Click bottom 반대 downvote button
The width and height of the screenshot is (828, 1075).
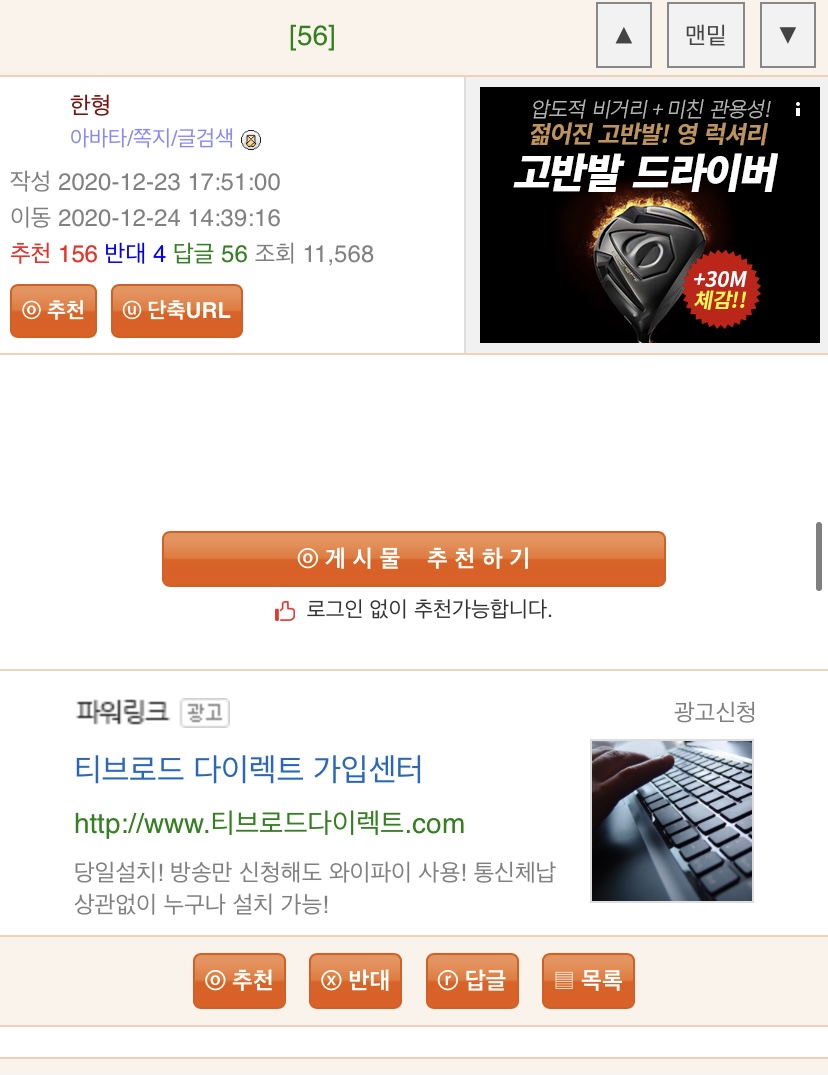[x=355, y=980]
